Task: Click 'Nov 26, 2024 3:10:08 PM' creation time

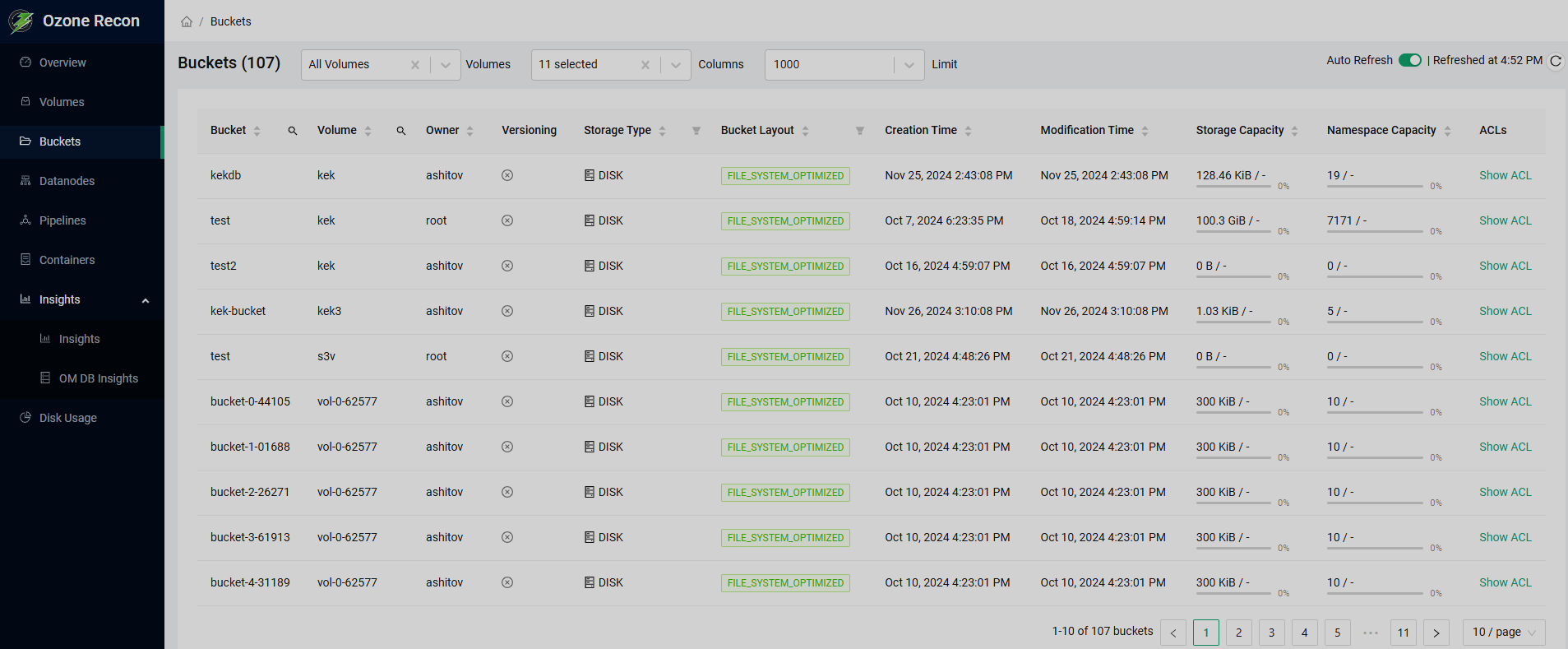Action: click(x=948, y=311)
